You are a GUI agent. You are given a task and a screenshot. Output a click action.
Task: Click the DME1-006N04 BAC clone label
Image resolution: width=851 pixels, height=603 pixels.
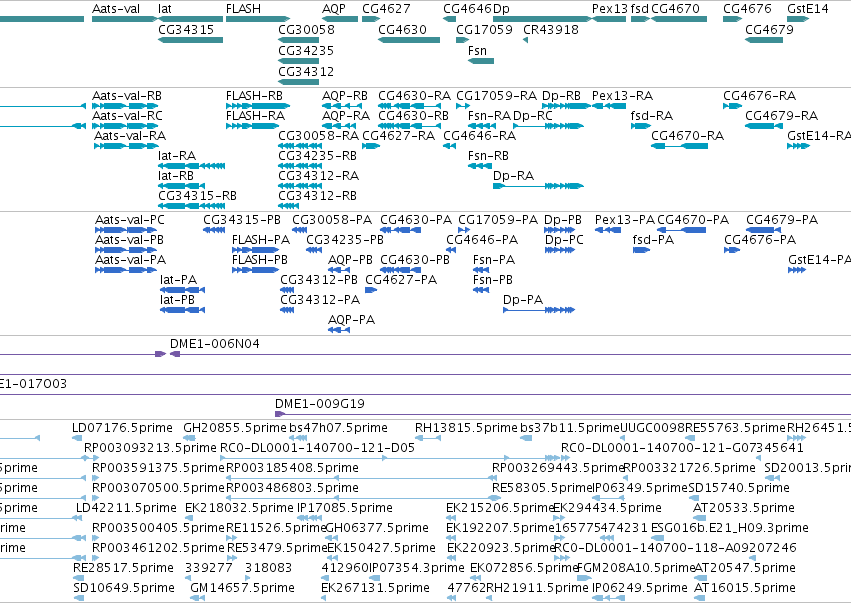pyautogui.click(x=215, y=344)
